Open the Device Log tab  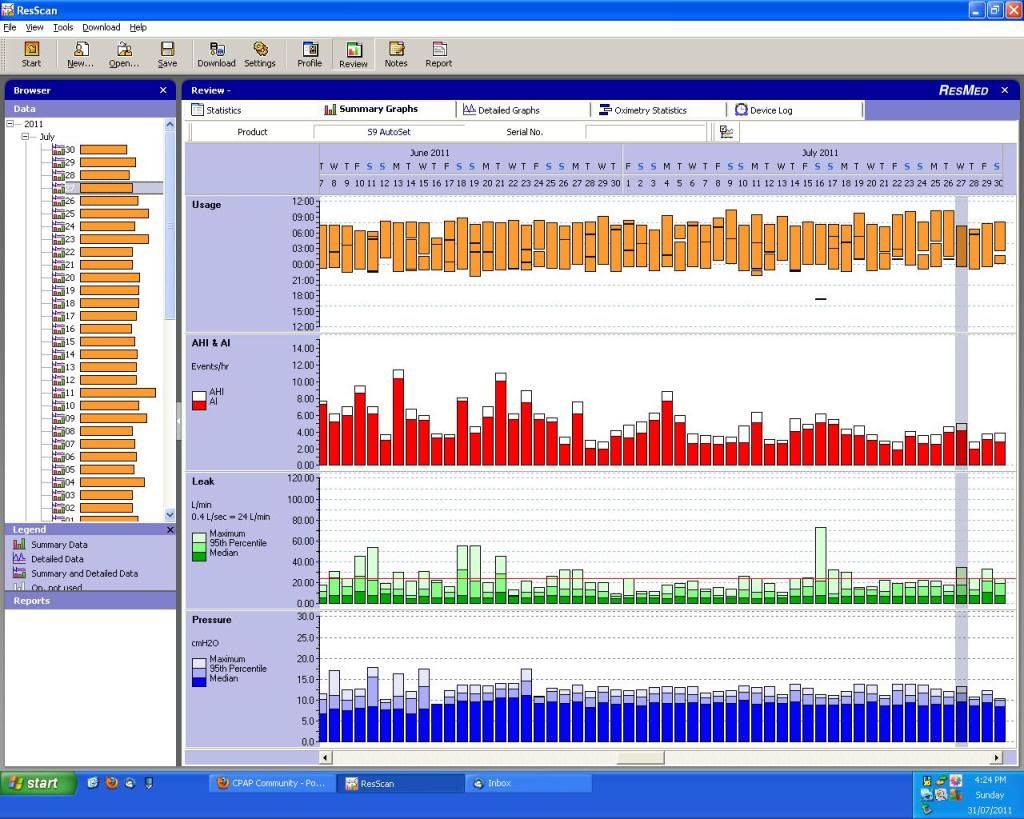point(770,110)
